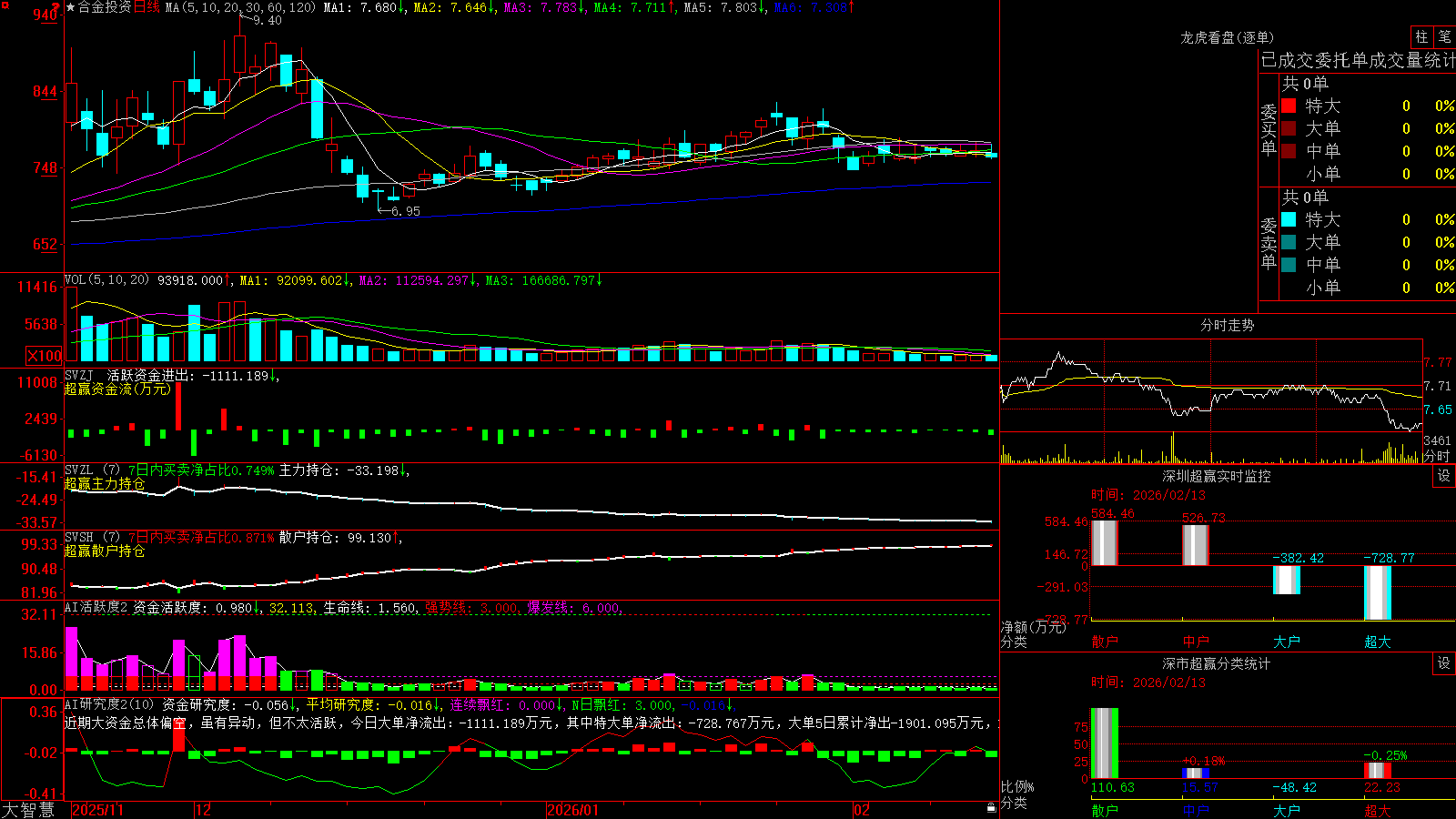
Task: Switch order view to 笔 tick mode
Action: click(1444, 36)
